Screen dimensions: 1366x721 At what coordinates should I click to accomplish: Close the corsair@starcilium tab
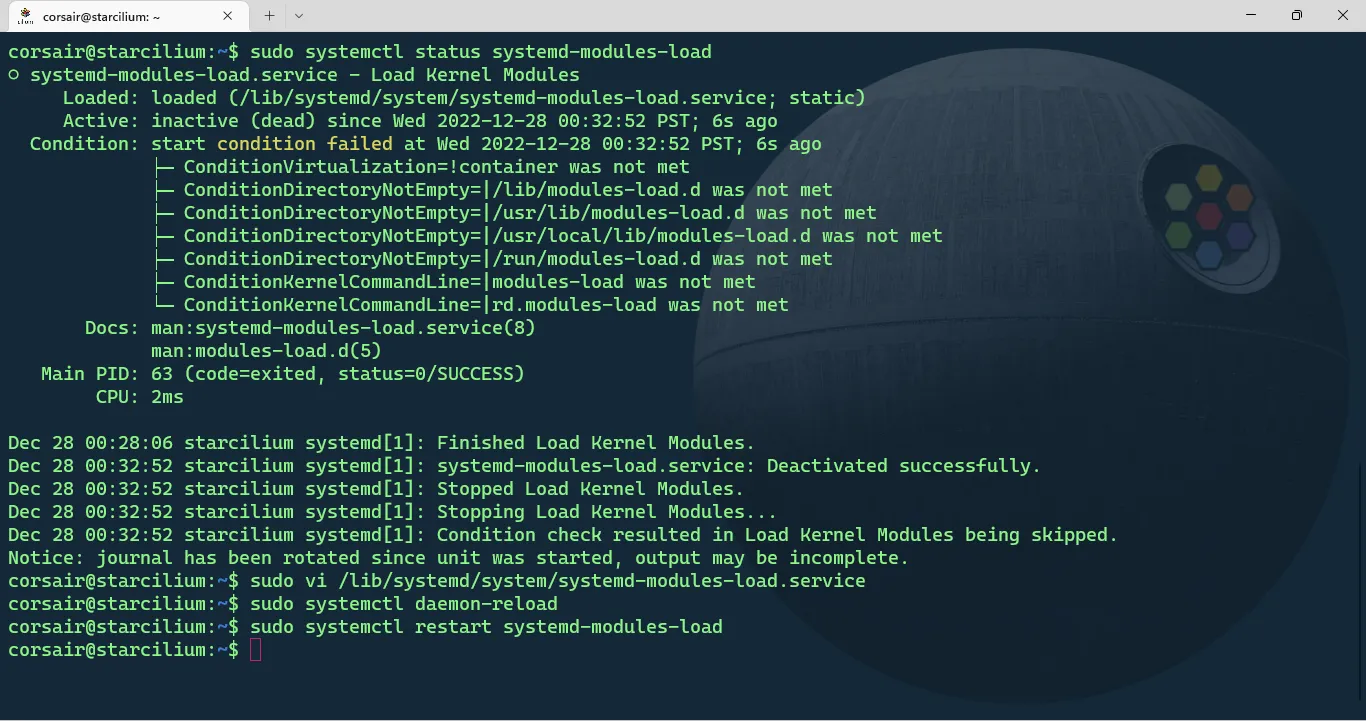click(x=228, y=16)
